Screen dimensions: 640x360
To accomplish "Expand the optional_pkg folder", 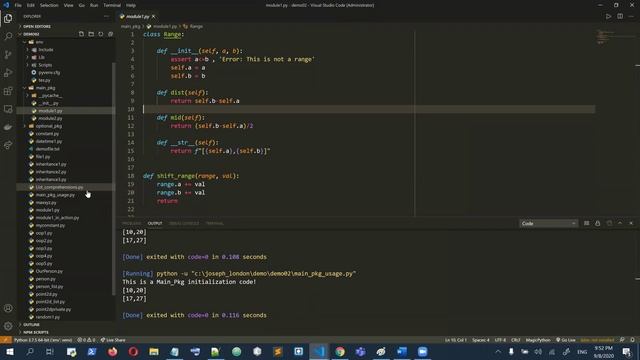I will click(x=49, y=126).
